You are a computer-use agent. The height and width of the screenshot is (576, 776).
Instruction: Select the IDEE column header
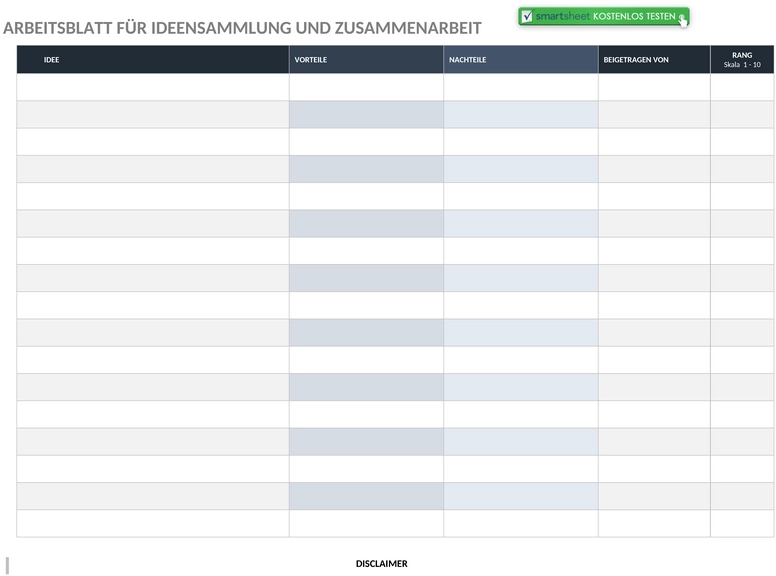pyautogui.click(x=153, y=59)
